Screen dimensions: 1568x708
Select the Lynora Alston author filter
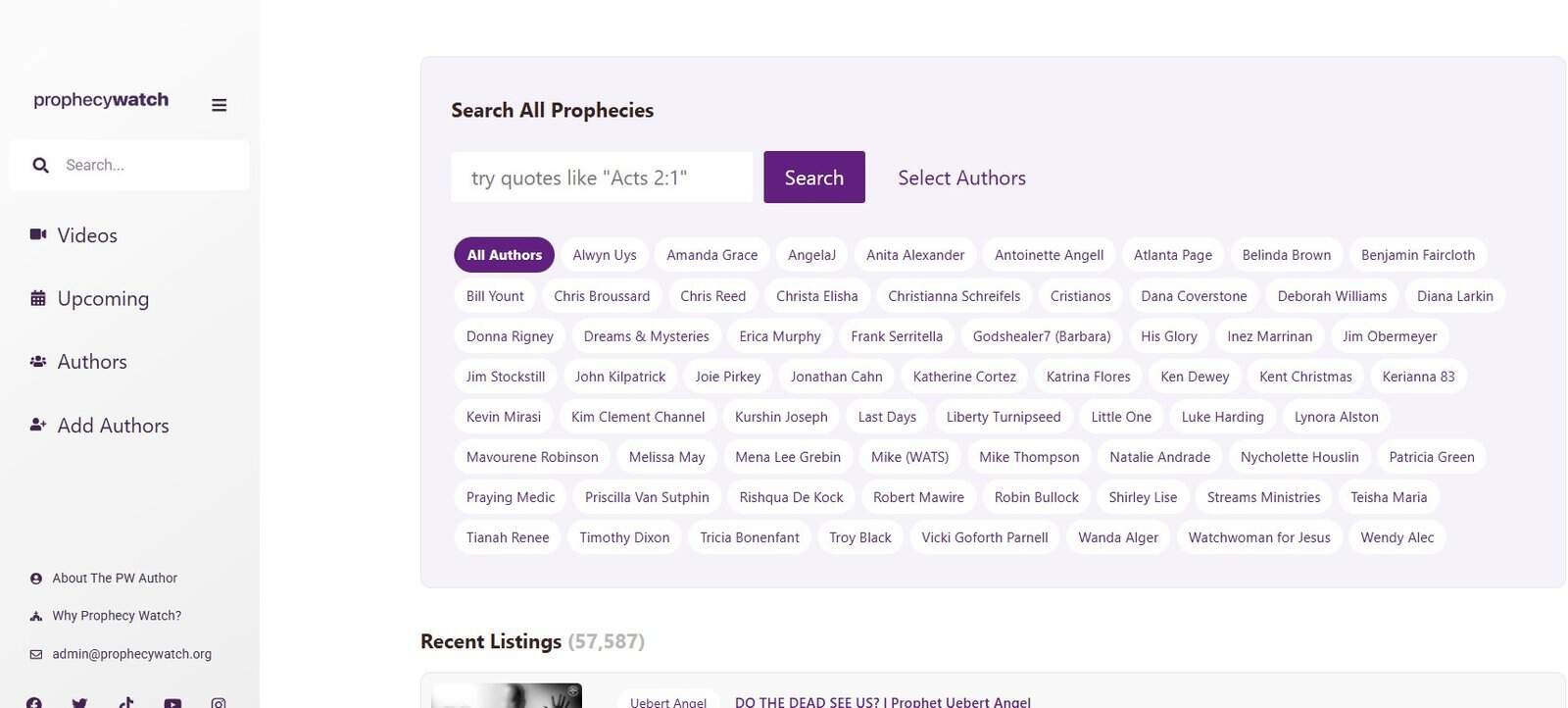1336,417
